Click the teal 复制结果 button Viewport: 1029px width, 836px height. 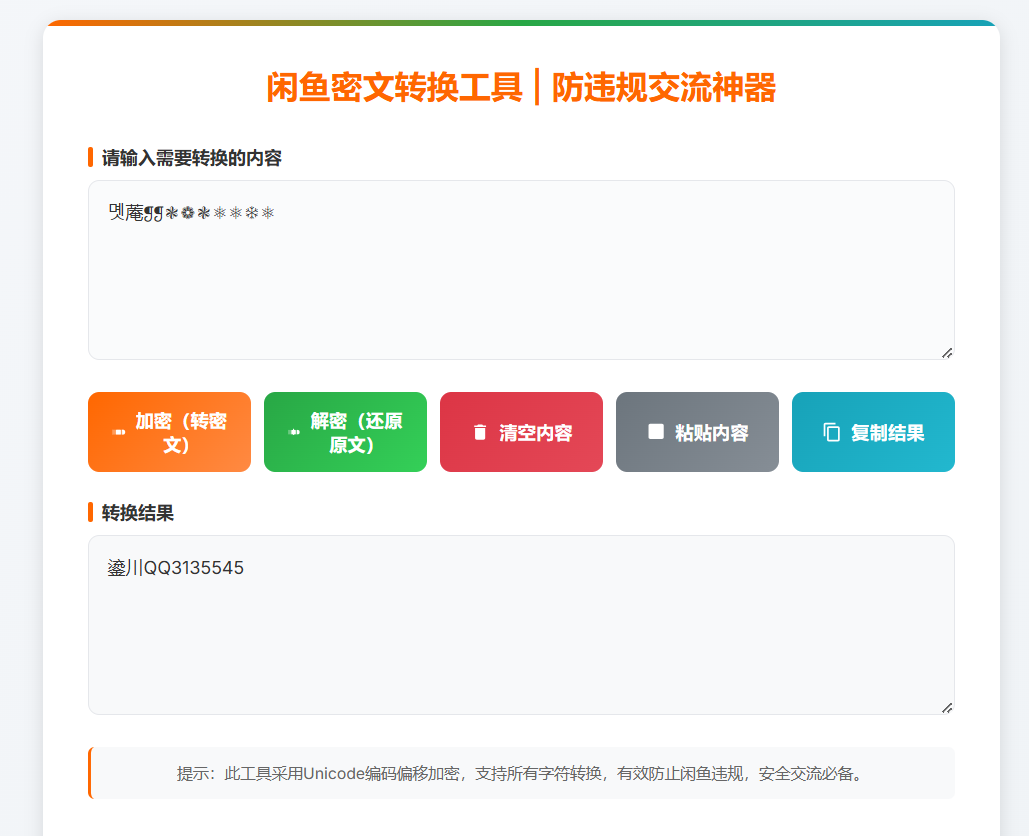[x=873, y=432]
